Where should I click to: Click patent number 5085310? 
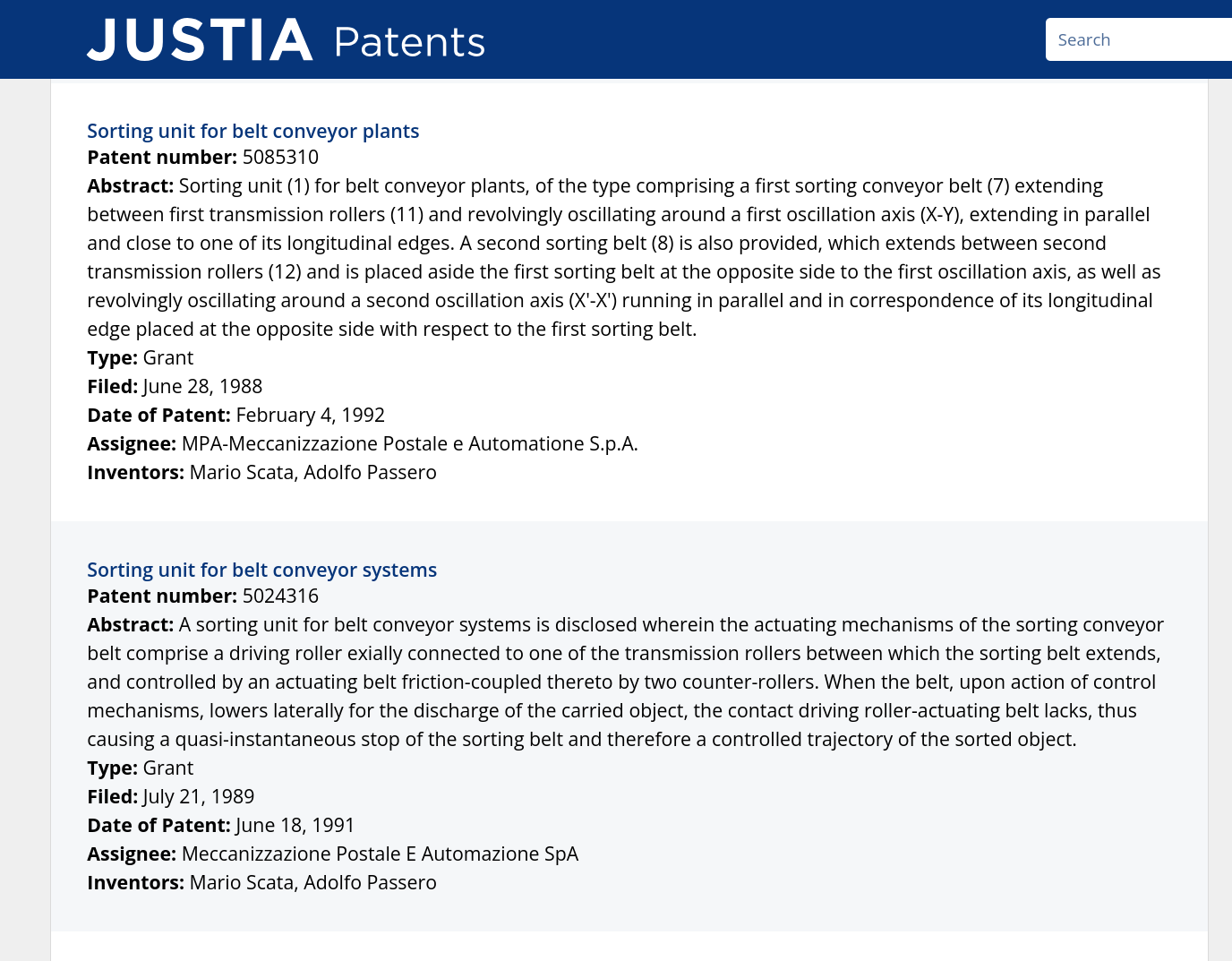tap(280, 157)
